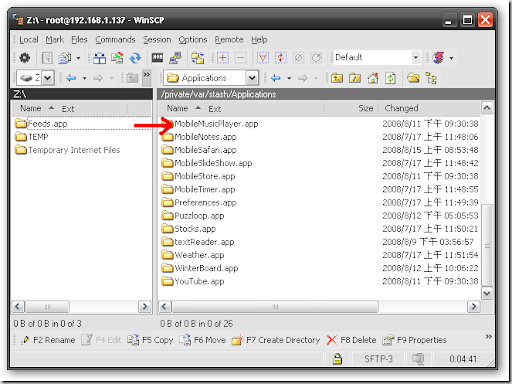The height and width of the screenshot is (384, 512).
Task: Click the lock icon in status bar
Action: (337, 359)
